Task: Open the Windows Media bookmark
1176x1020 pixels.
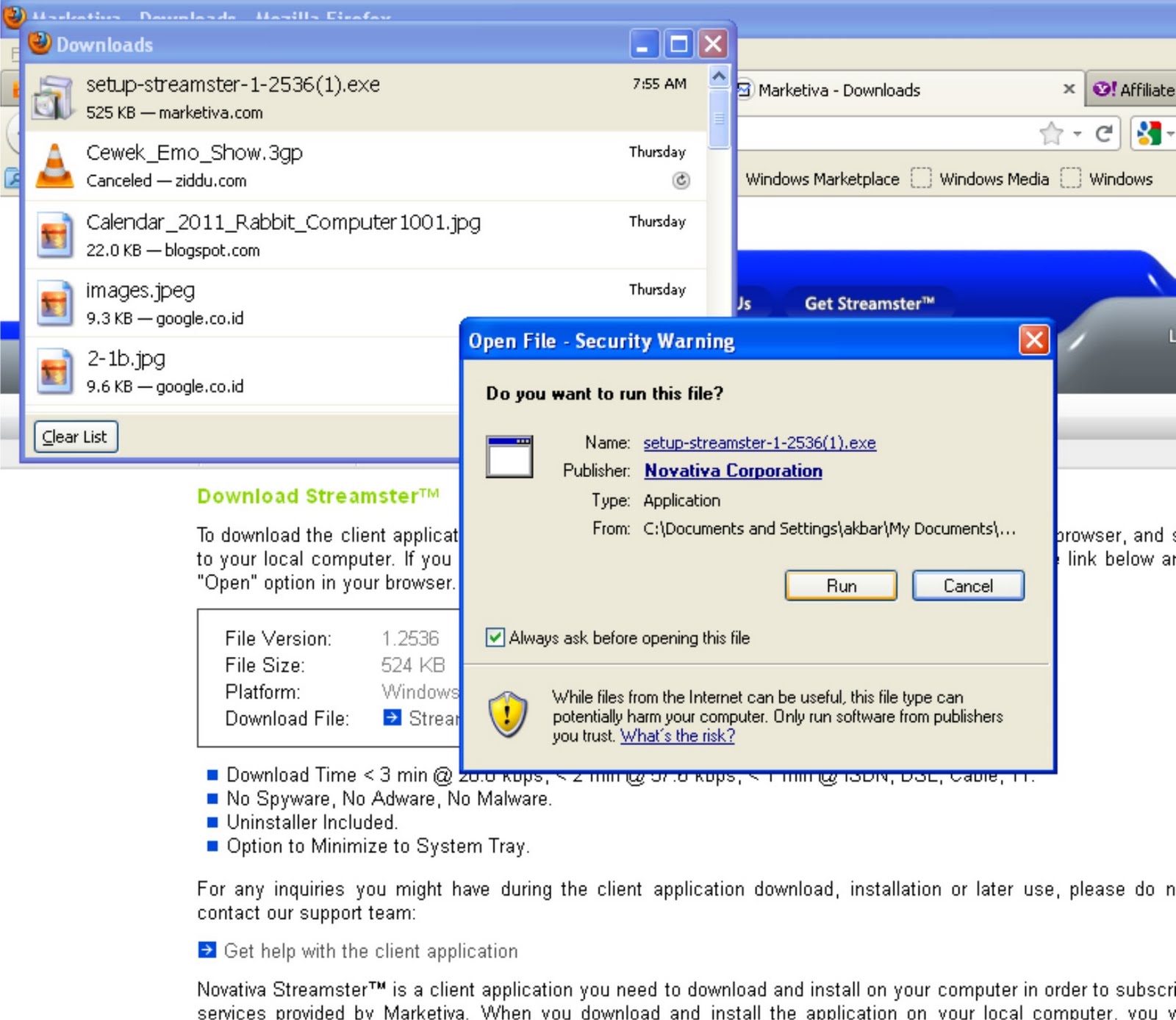Action: [994, 179]
